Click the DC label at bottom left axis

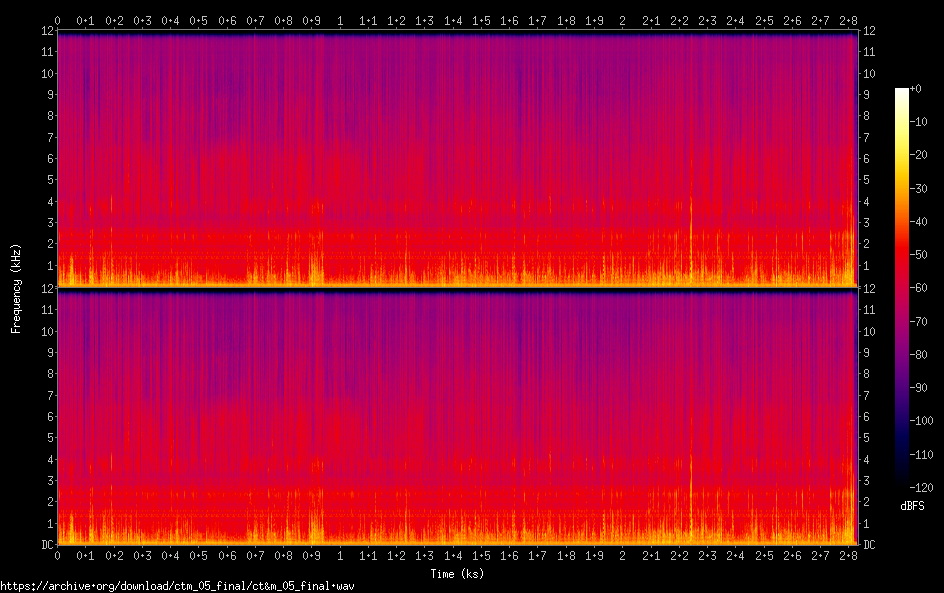(48, 545)
